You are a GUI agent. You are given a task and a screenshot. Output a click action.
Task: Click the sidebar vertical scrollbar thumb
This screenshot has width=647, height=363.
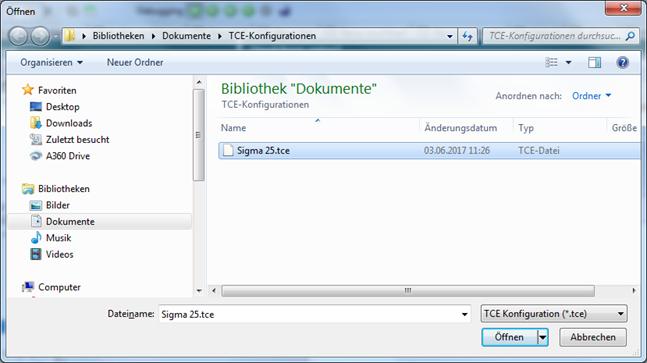click(x=199, y=135)
